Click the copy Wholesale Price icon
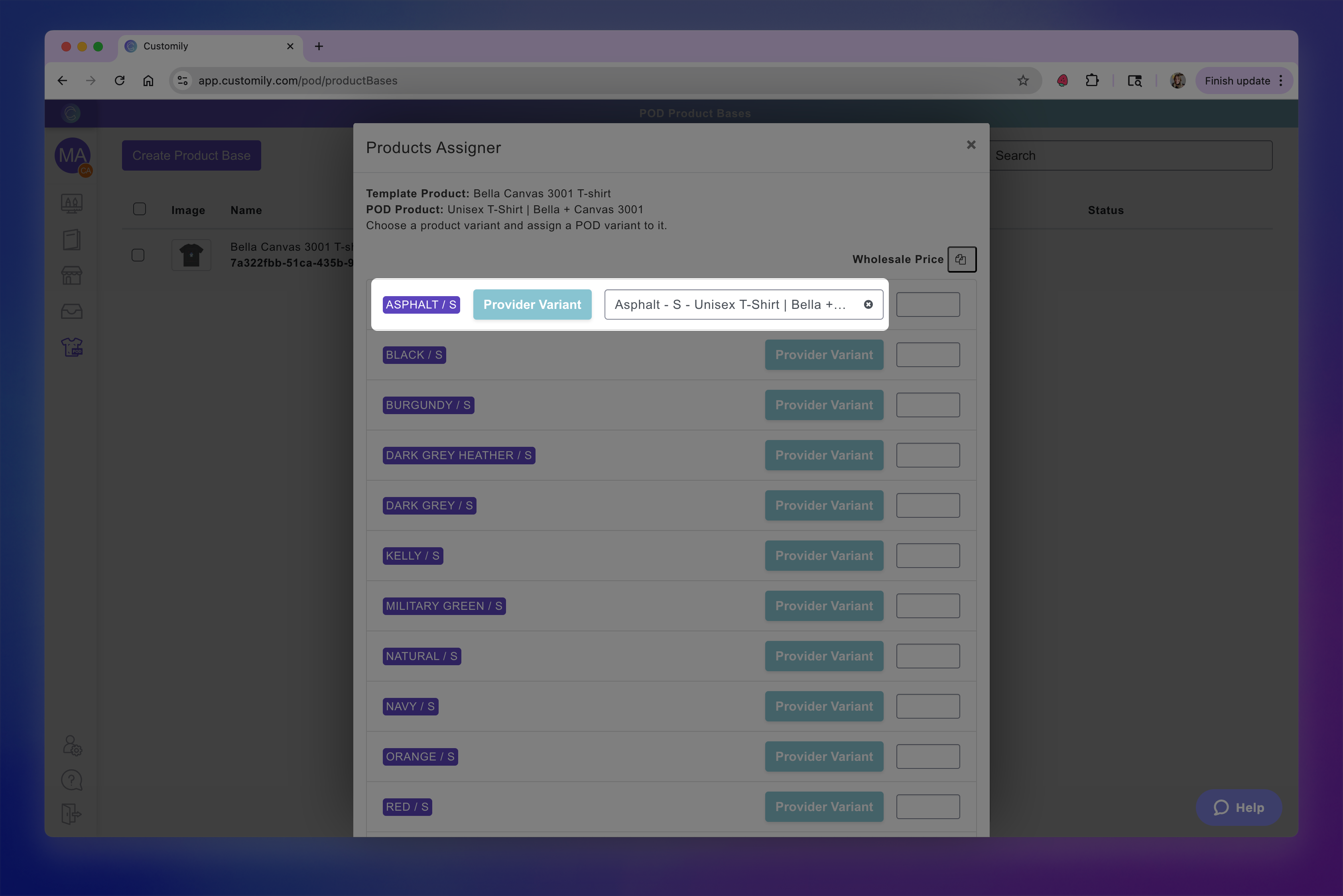The height and width of the screenshot is (896, 1343). point(961,259)
